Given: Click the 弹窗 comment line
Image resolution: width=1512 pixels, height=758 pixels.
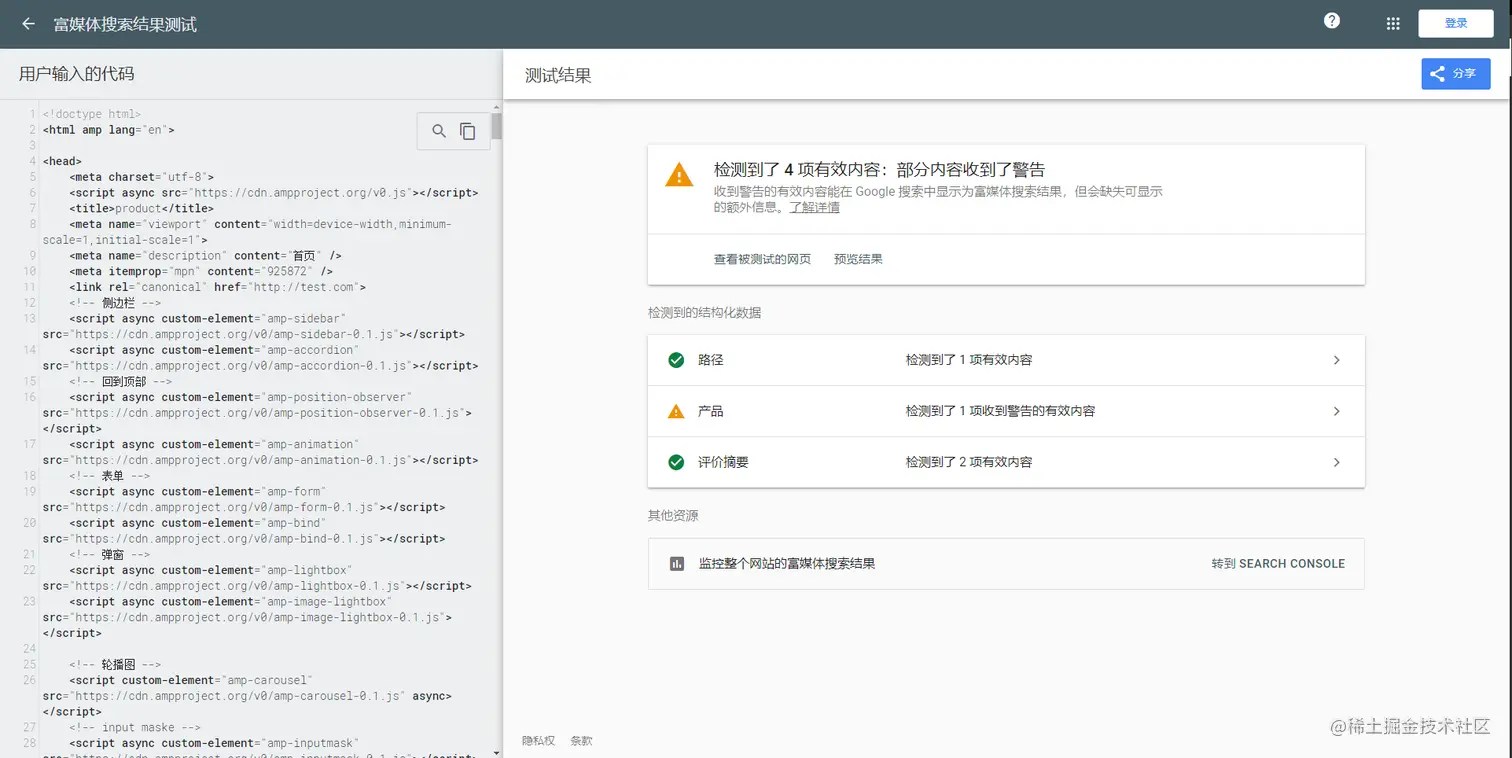Looking at the screenshot, I should click(x=109, y=554).
